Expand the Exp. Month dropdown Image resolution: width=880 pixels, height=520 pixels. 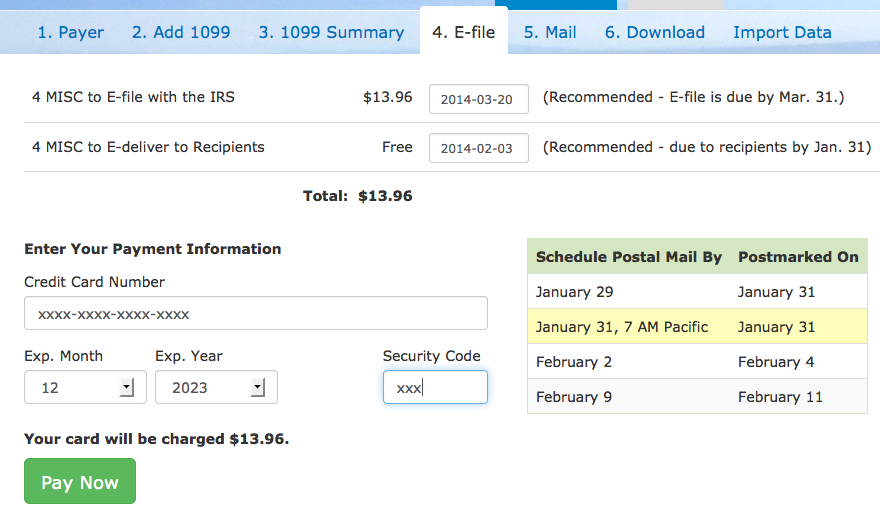point(85,388)
